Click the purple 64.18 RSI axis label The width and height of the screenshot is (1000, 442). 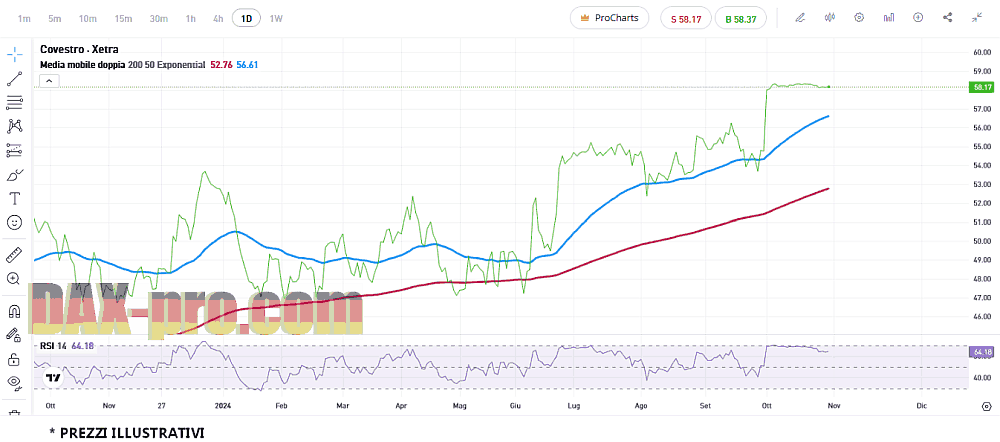click(x=980, y=351)
